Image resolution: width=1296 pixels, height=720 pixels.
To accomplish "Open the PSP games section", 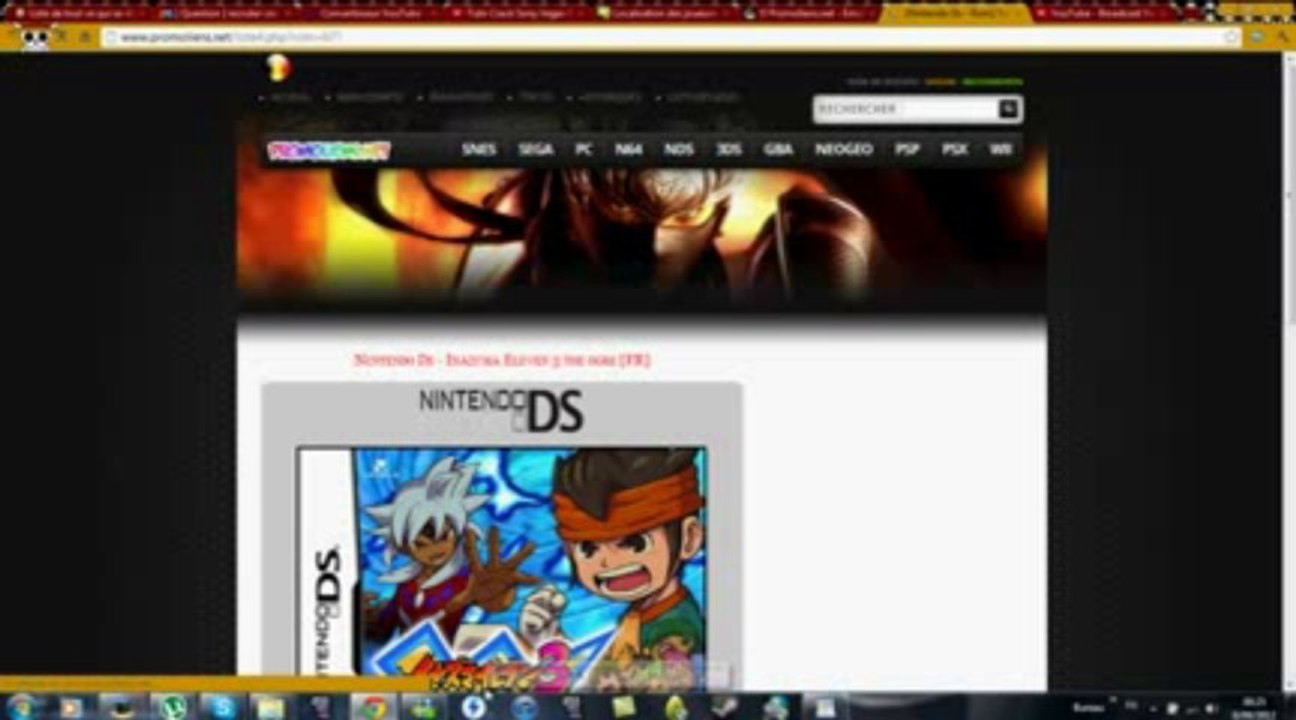I will [907, 149].
